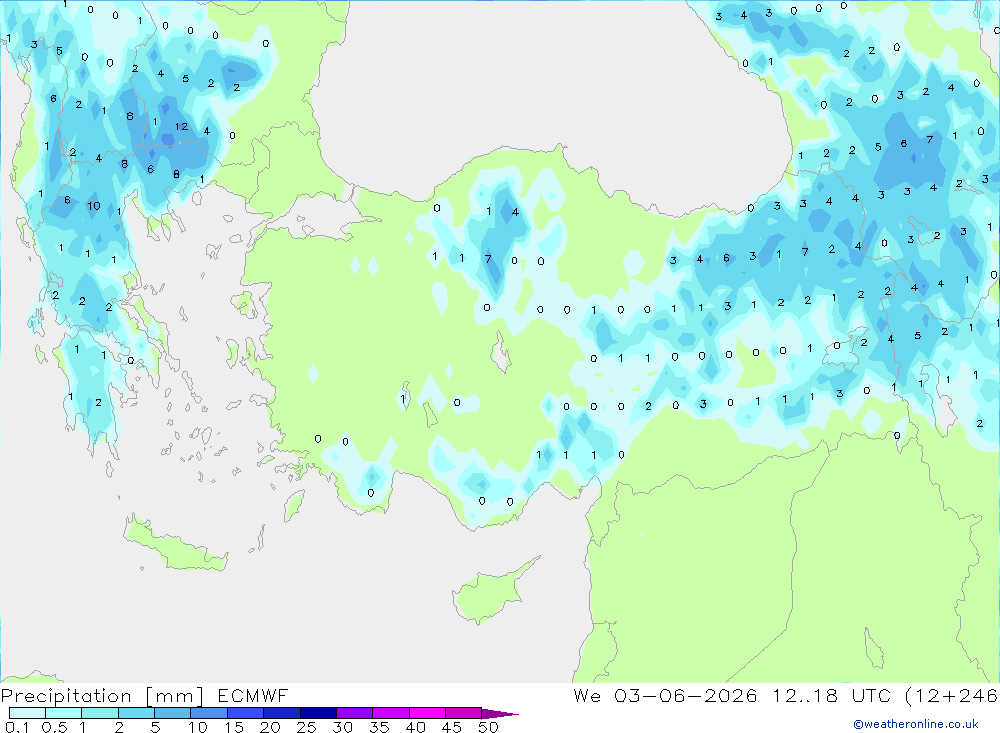Viewport: 1000px width, 733px height.
Task: Click the legend label '35'
Action: (x=379, y=727)
